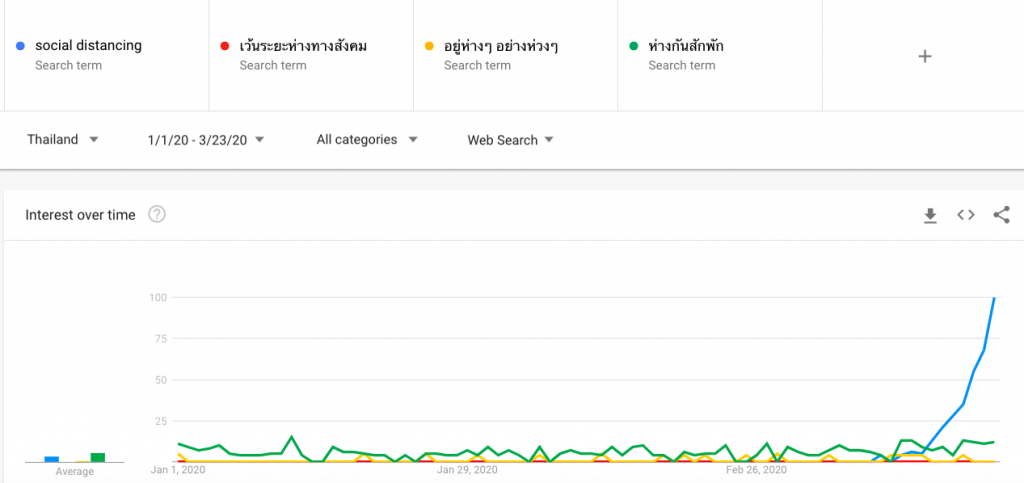Viewport: 1024px width, 483px height.
Task: Click the blue line's peak at 100
Action: (994, 298)
